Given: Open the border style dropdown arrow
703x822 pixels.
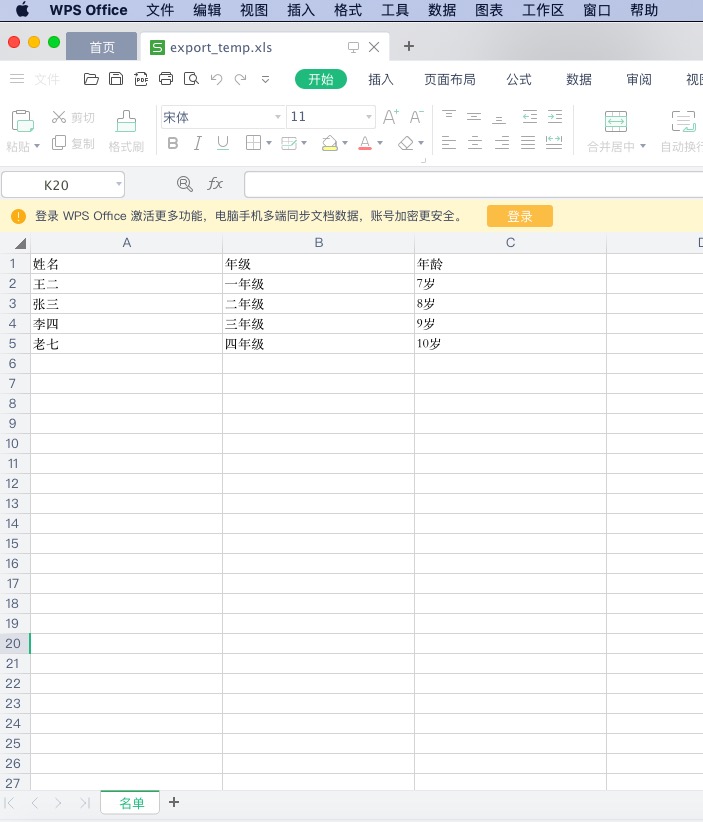Looking at the screenshot, I should tap(269, 143).
